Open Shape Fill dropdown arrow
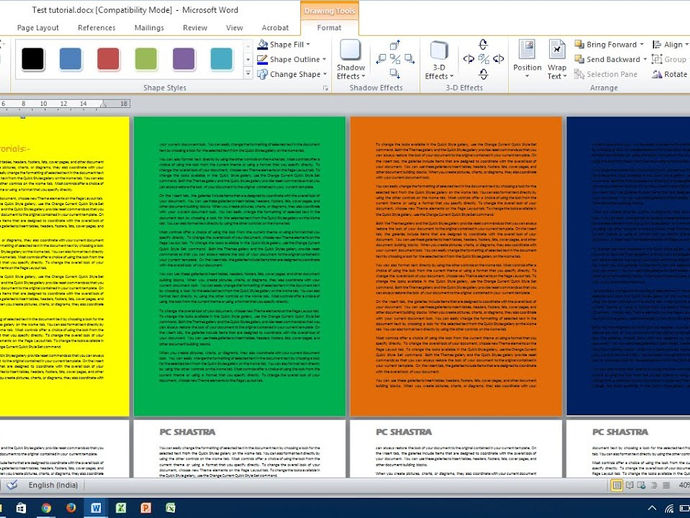Image resolution: width=690 pixels, height=518 pixels. (308, 44)
